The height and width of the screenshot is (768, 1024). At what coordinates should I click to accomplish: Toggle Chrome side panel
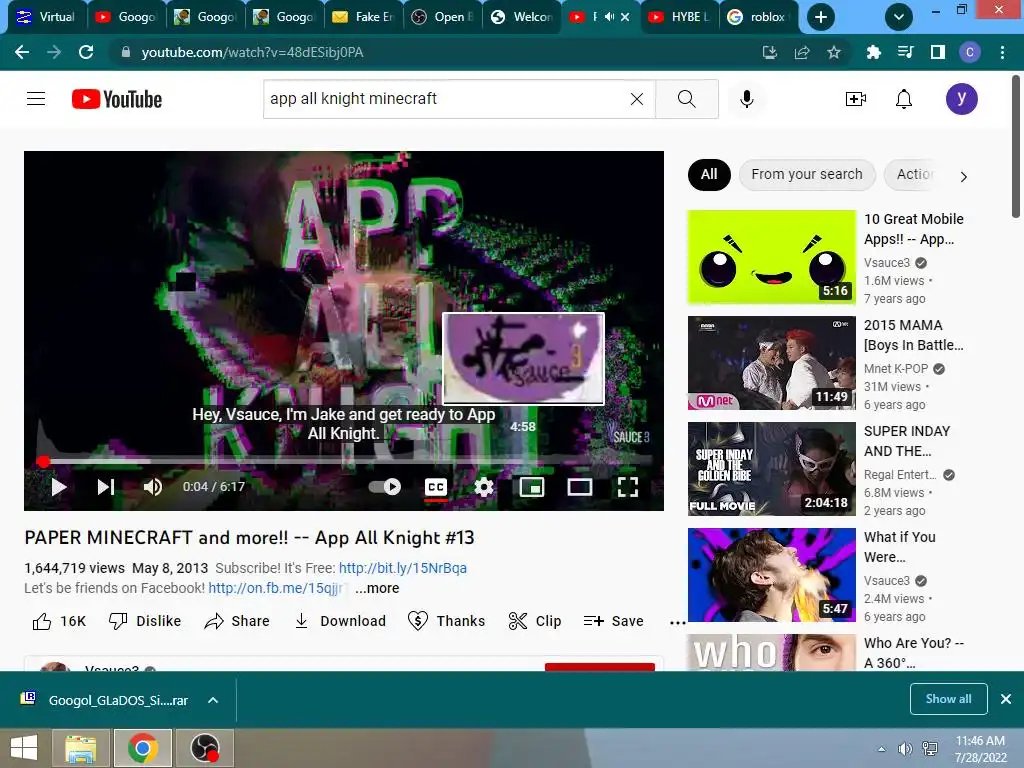coord(938,52)
